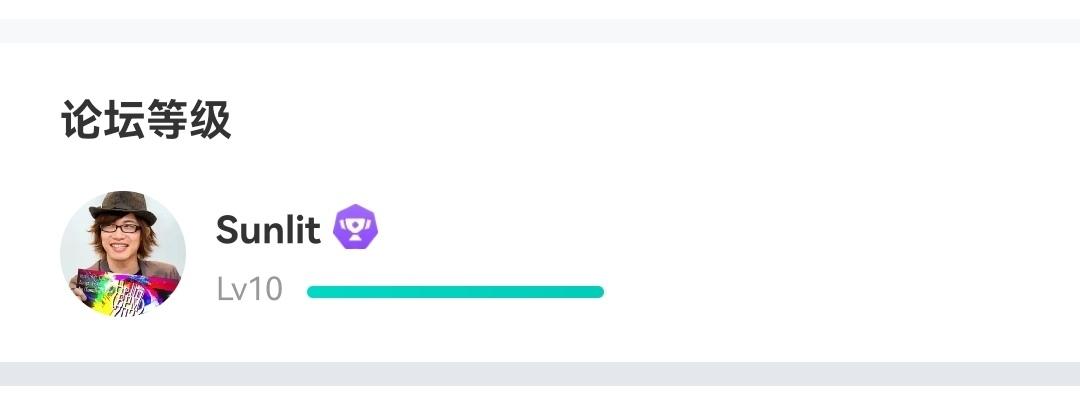Open Sunlit's circular profile avatar
Image resolution: width=1080 pixels, height=406 pixels.
123,254
